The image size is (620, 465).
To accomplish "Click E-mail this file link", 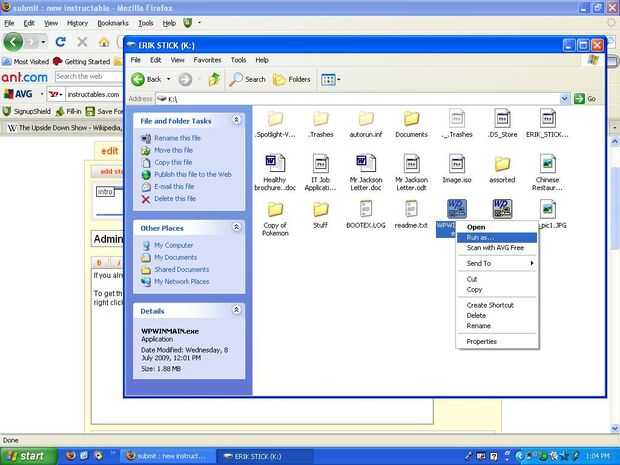I will [x=174, y=187].
